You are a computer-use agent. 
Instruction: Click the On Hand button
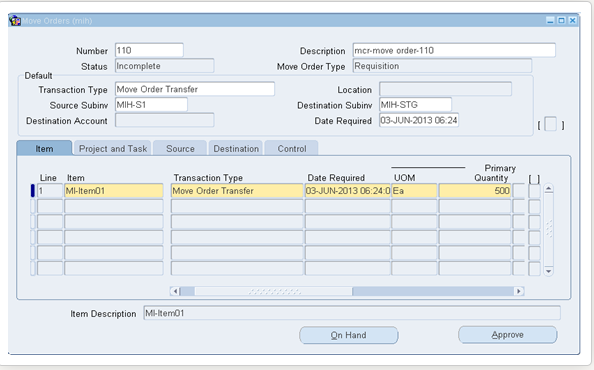349,335
